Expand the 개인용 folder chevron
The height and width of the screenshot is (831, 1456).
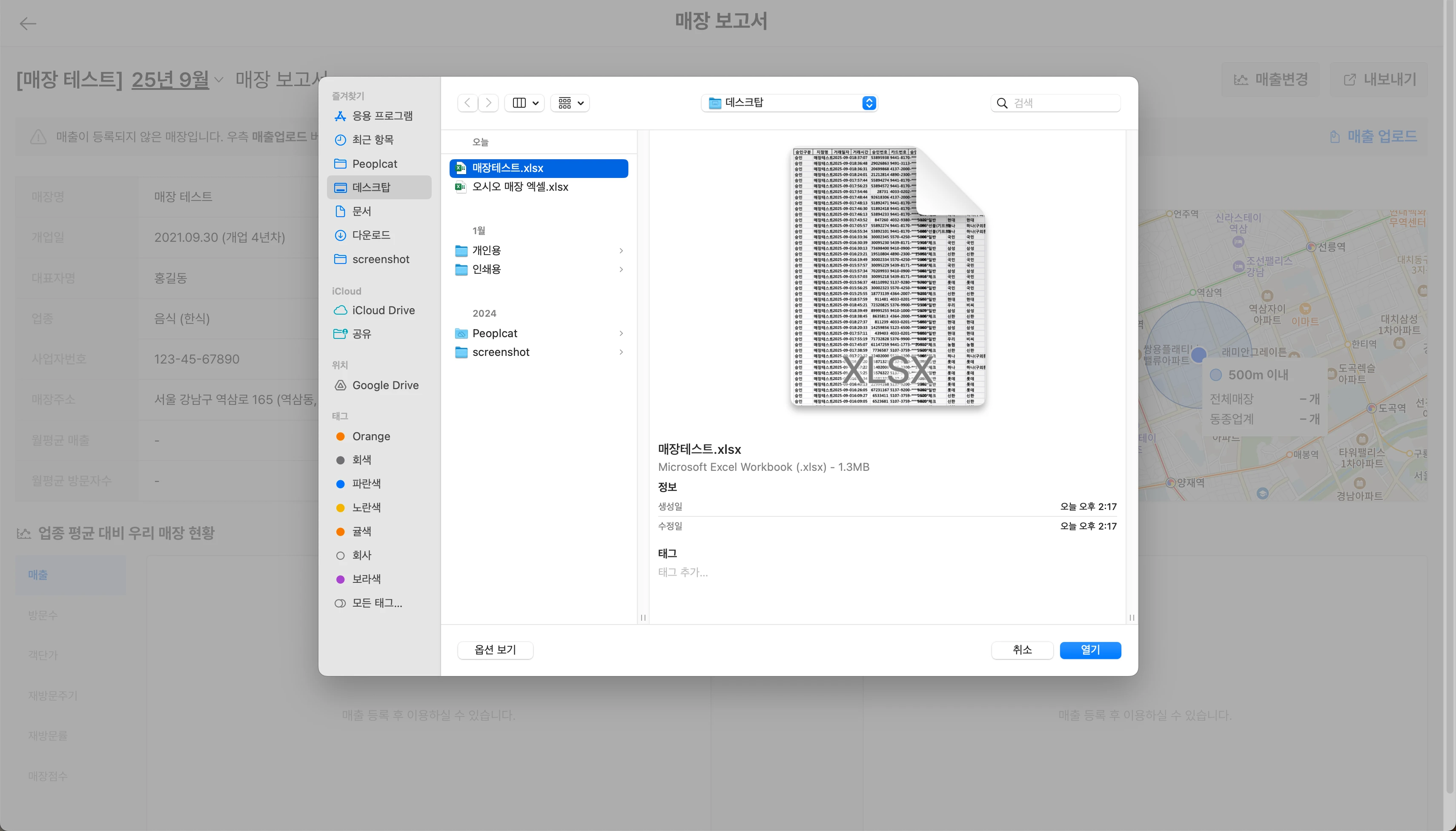coord(621,251)
